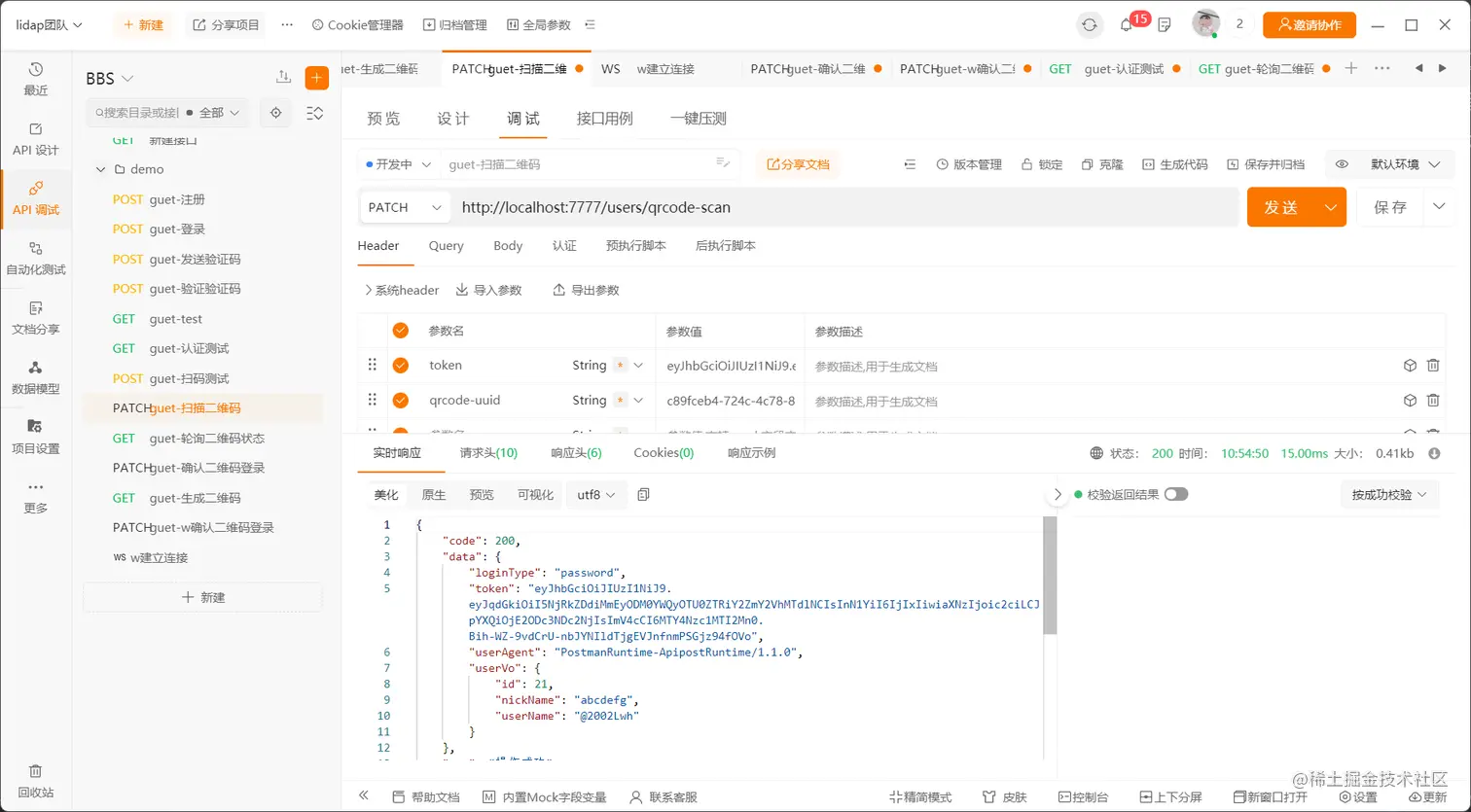
Task: Open the 按成功校验 dropdown
Action: point(1389,495)
